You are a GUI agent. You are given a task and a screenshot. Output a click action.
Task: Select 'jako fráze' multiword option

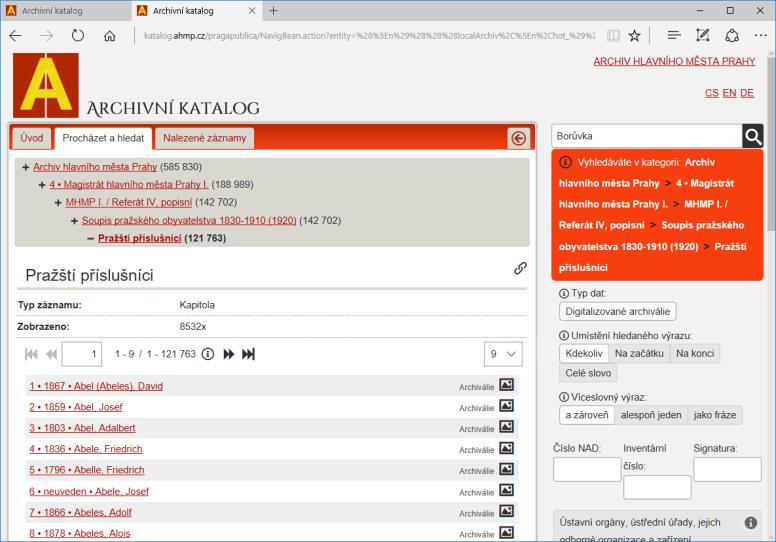715,415
